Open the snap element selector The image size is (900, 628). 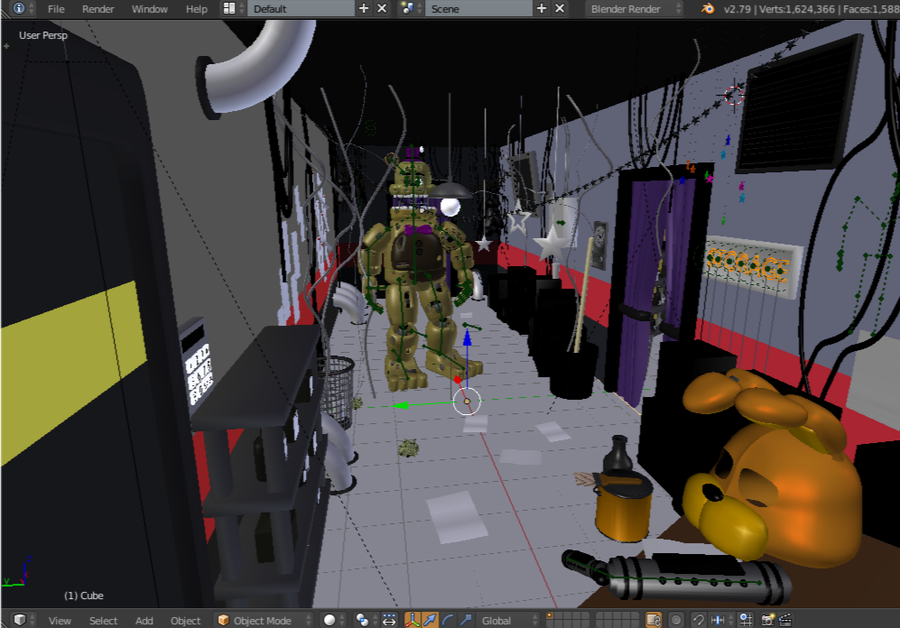[x=719, y=620]
